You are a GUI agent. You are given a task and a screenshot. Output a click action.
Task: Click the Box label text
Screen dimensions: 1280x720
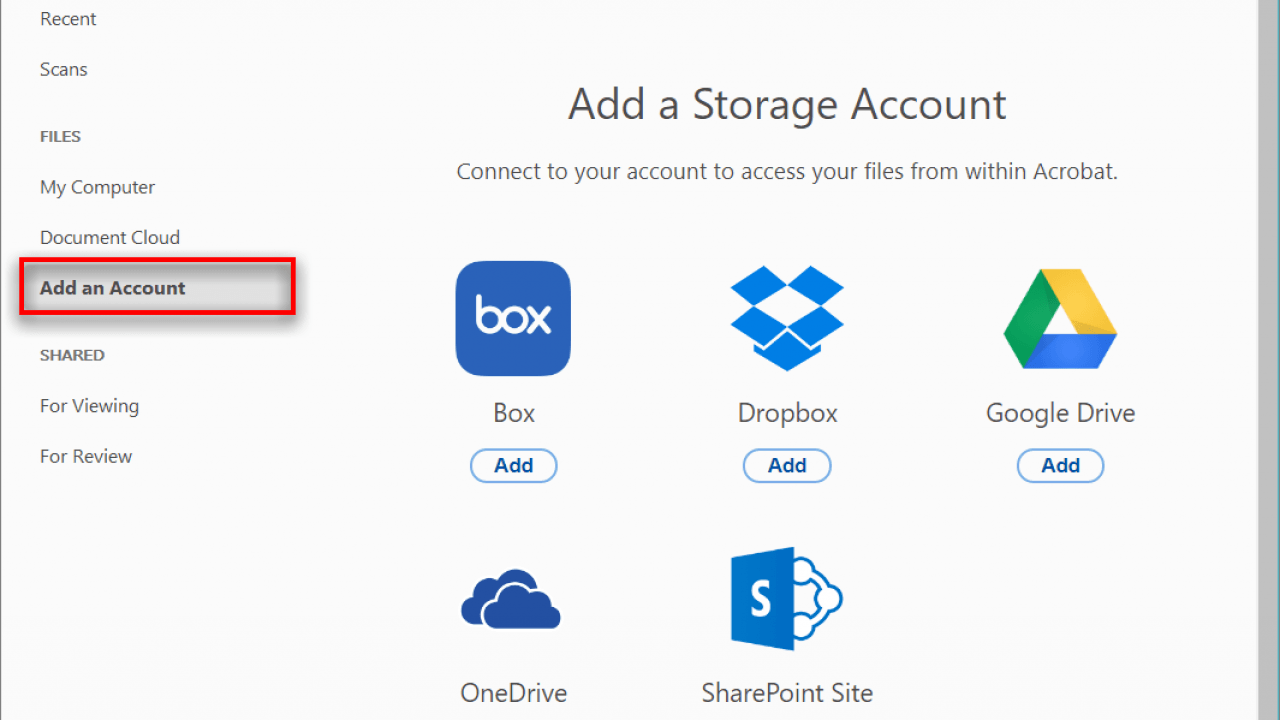[514, 413]
